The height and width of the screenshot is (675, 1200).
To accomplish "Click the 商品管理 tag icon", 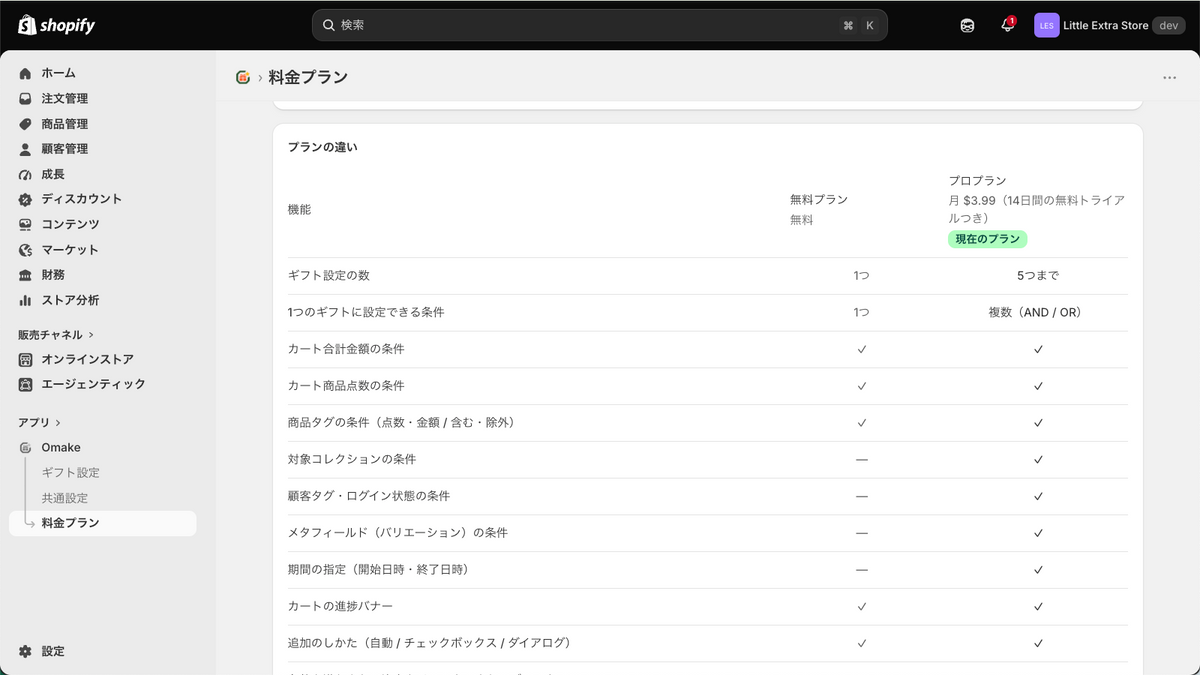I will click(26, 124).
